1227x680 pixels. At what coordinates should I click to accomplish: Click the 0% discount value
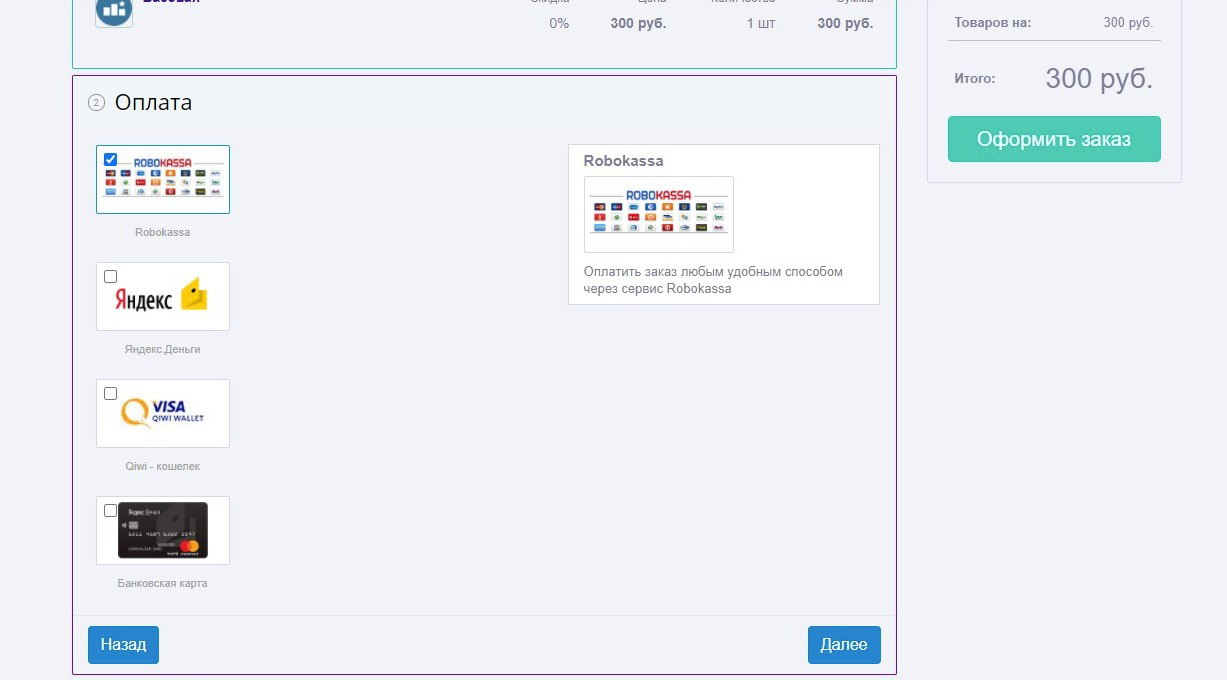(559, 23)
